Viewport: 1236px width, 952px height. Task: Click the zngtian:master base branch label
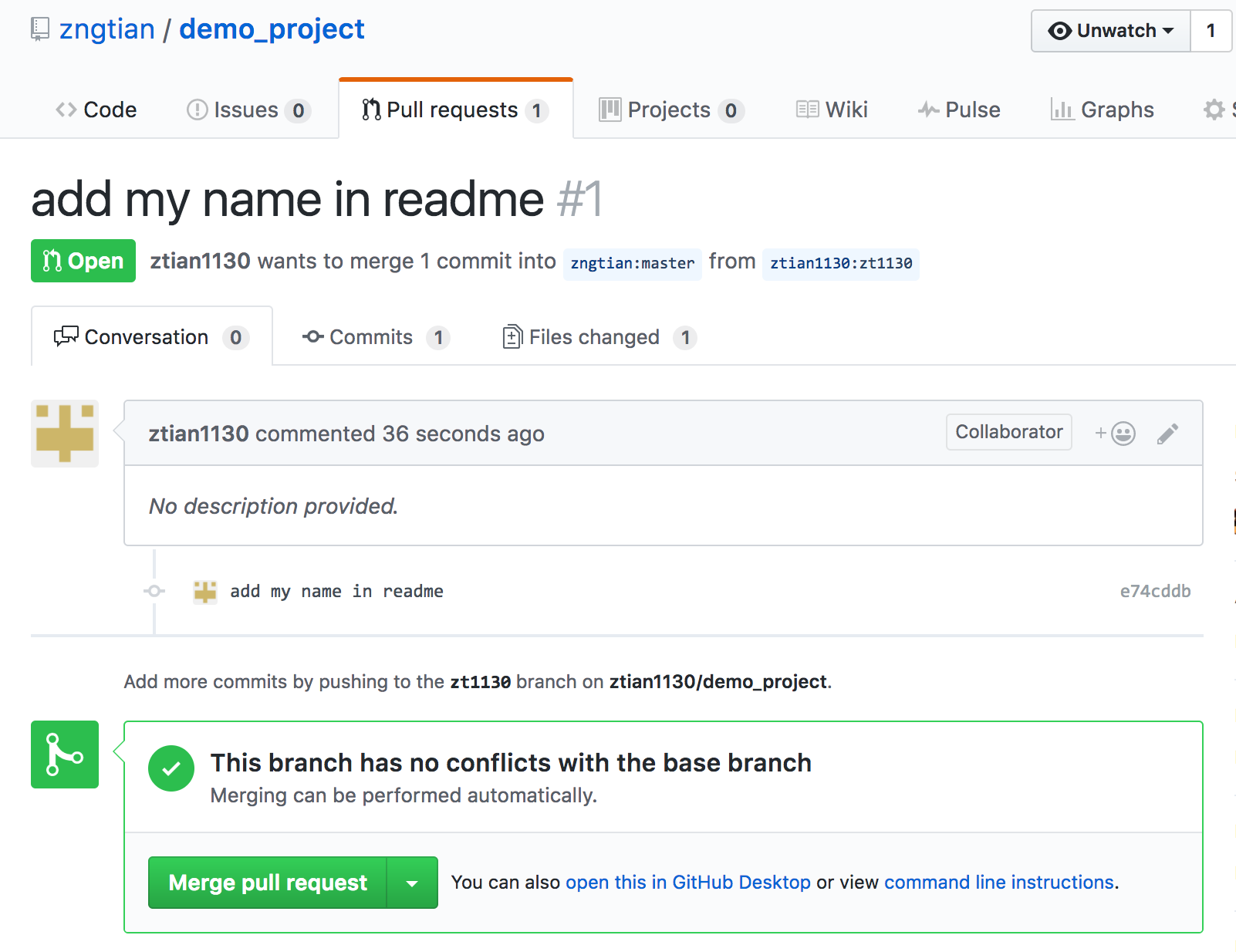(x=632, y=263)
